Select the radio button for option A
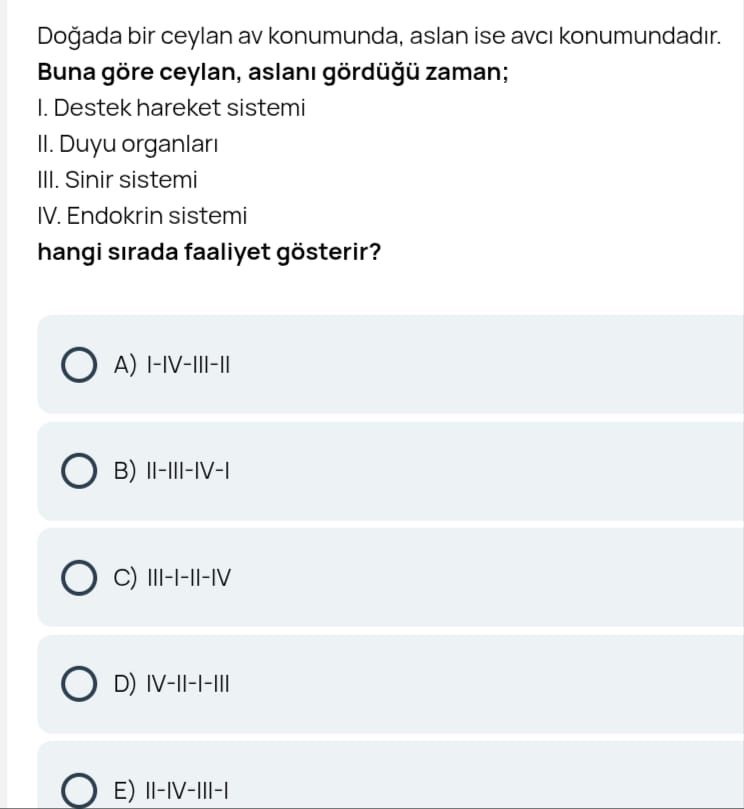The width and height of the screenshot is (744, 809). [x=79, y=365]
